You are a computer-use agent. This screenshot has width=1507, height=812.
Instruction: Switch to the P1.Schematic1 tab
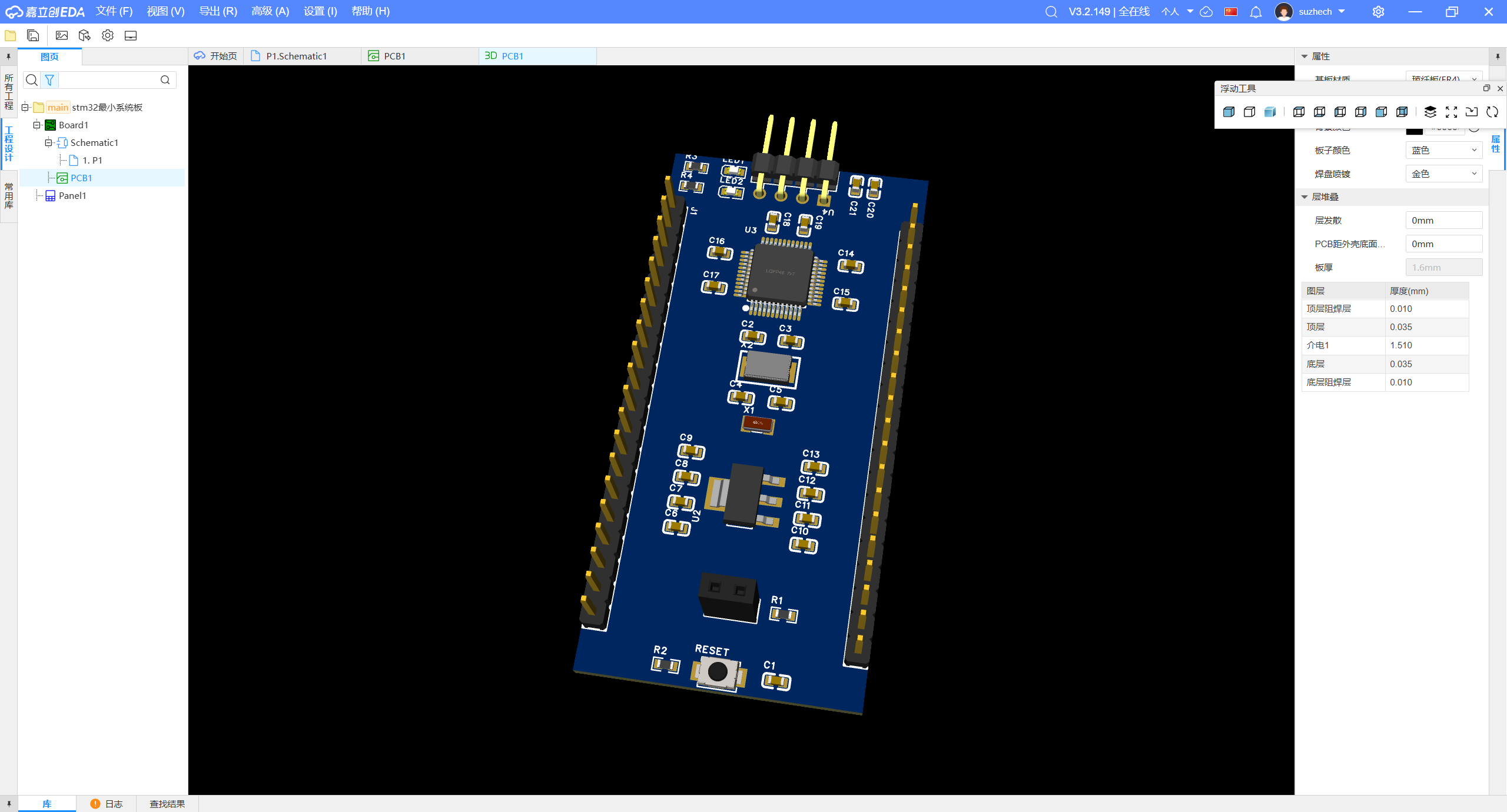coord(303,56)
